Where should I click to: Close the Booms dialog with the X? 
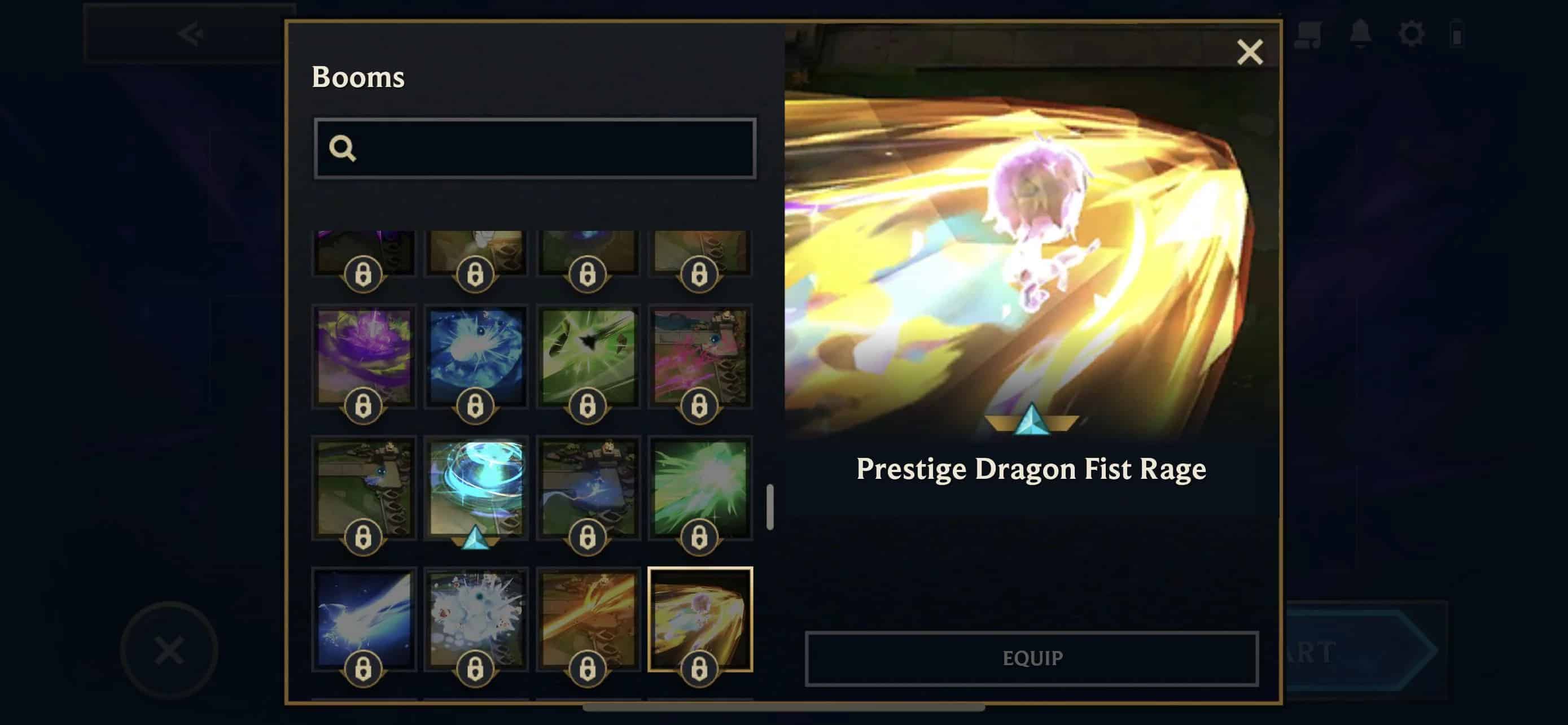1250,53
